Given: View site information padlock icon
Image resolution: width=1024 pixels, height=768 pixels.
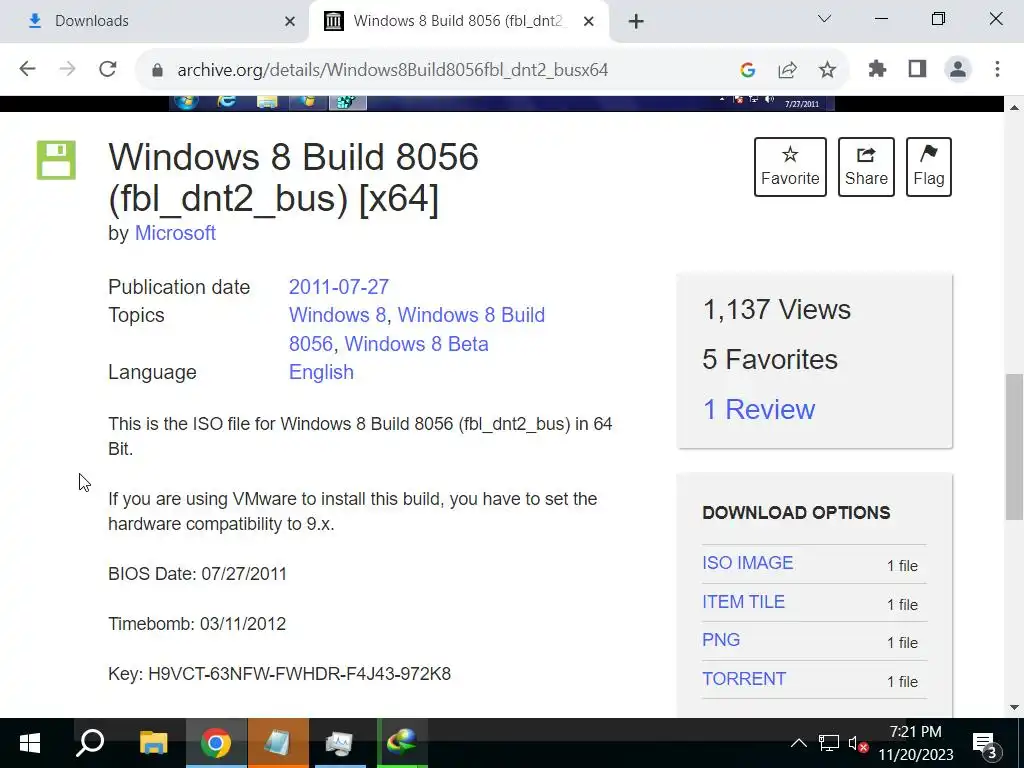Looking at the screenshot, I should click(x=157, y=70).
